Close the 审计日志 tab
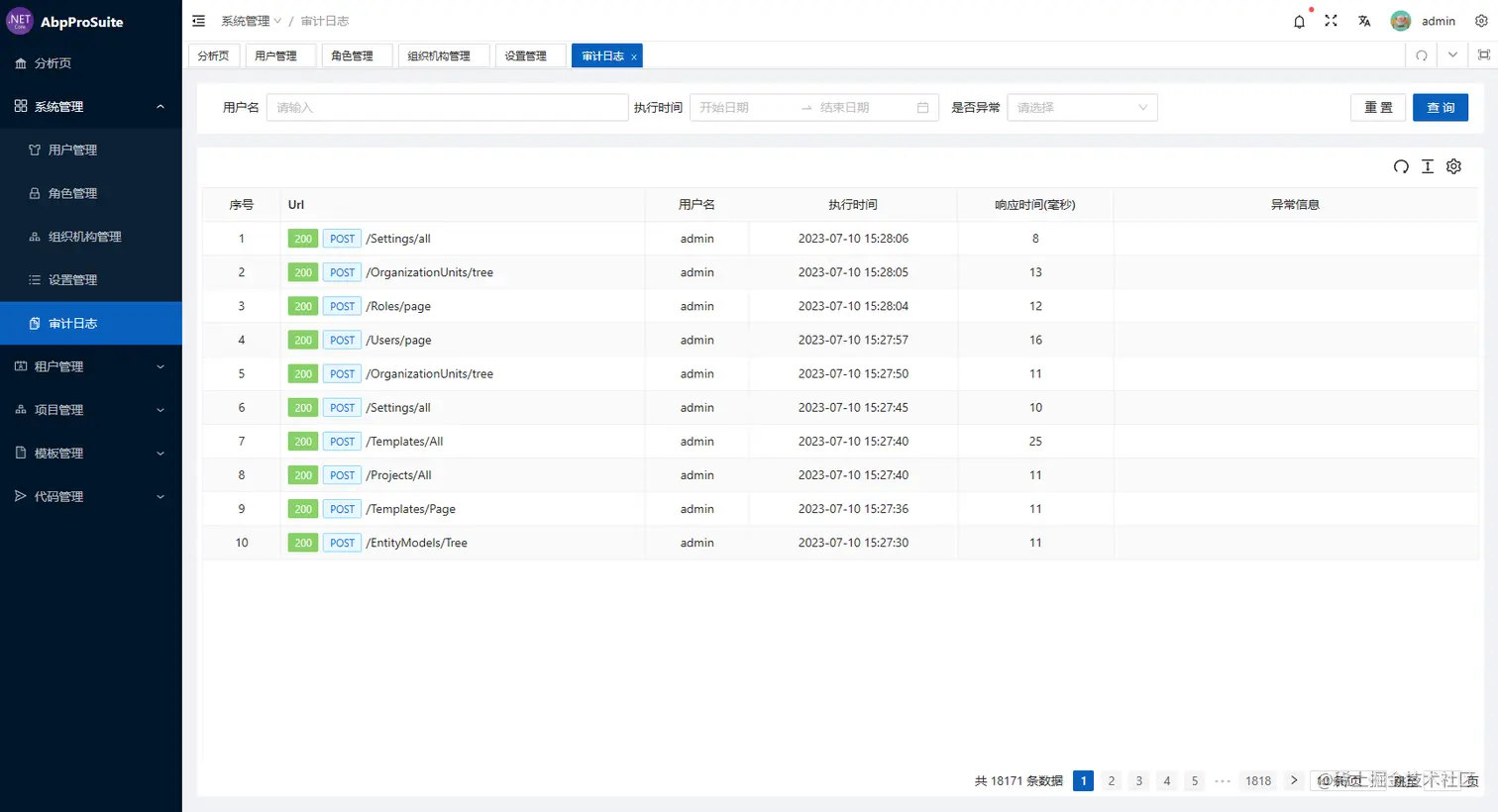The height and width of the screenshot is (812, 1498). point(633,55)
